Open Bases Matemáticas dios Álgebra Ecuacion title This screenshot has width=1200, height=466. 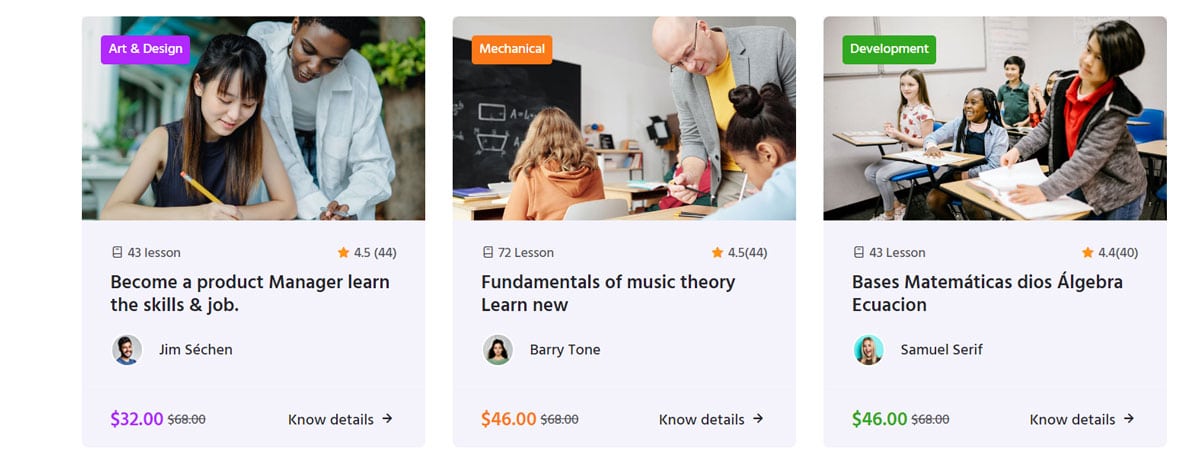tap(987, 293)
